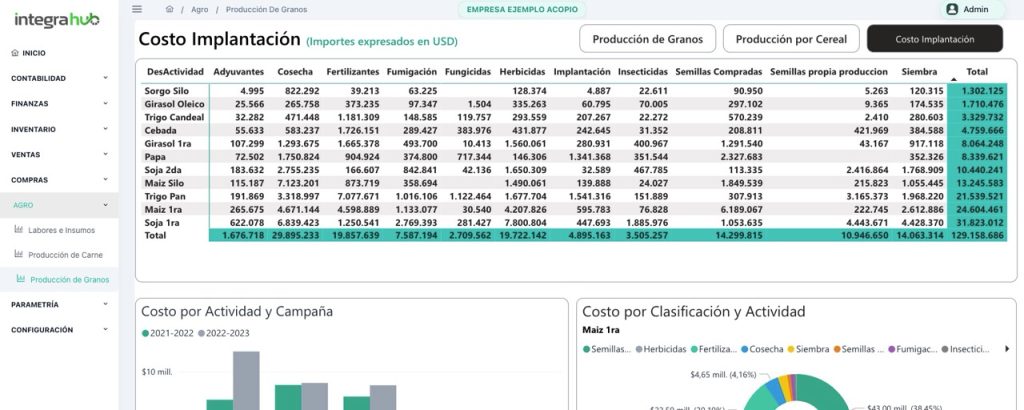Viewport: 1024px width, 410px height.
Task: Click the home icon in breadcrumb
Action: point(170,9)
